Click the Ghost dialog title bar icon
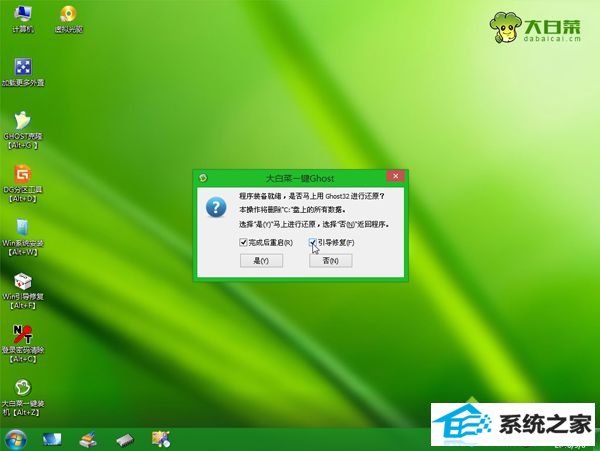 tap(203, 178)
